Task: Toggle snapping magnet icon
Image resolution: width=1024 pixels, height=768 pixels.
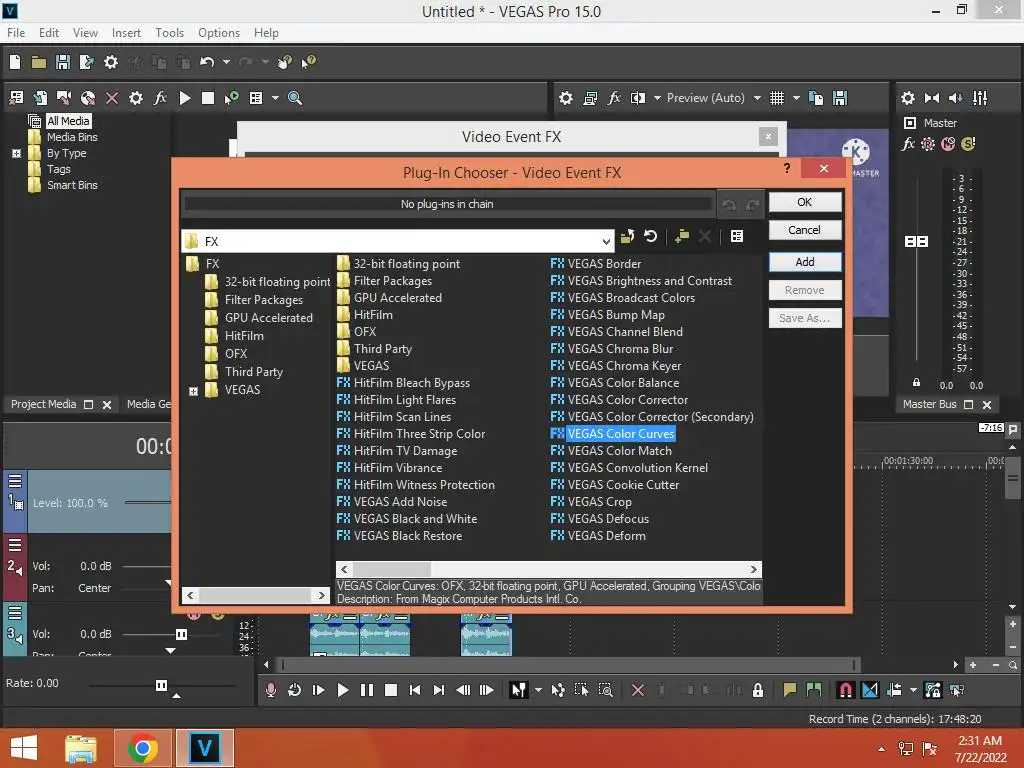Action: (845, 690)
